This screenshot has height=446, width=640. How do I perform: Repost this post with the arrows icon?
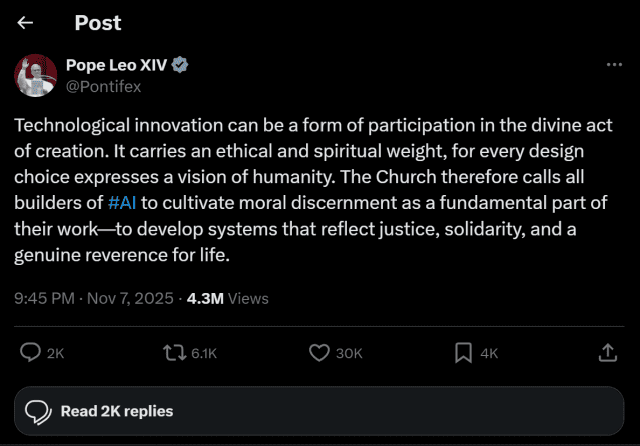click(x=174, y=352)
